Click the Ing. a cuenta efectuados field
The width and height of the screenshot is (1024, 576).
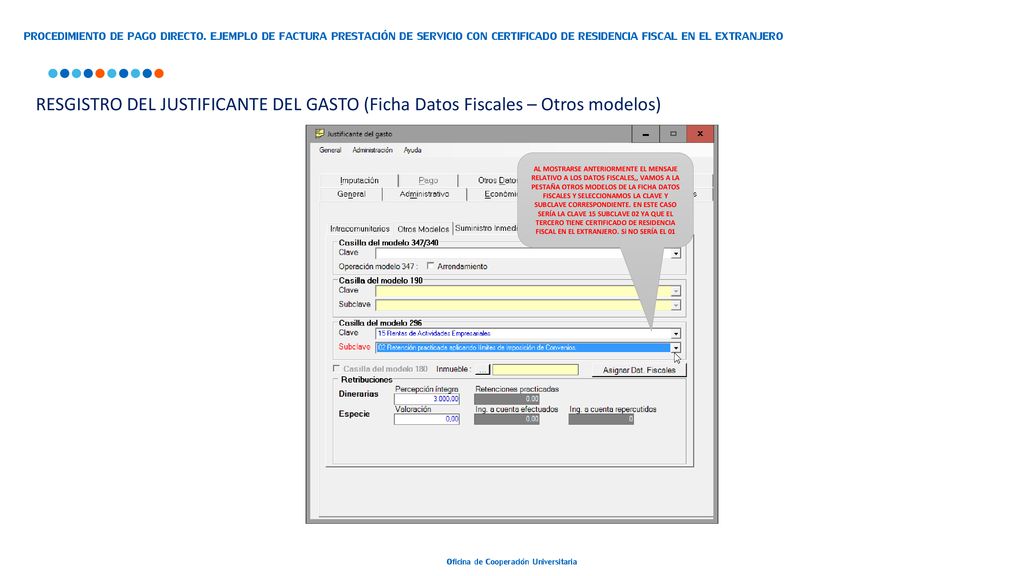click(x=507, y=419)
